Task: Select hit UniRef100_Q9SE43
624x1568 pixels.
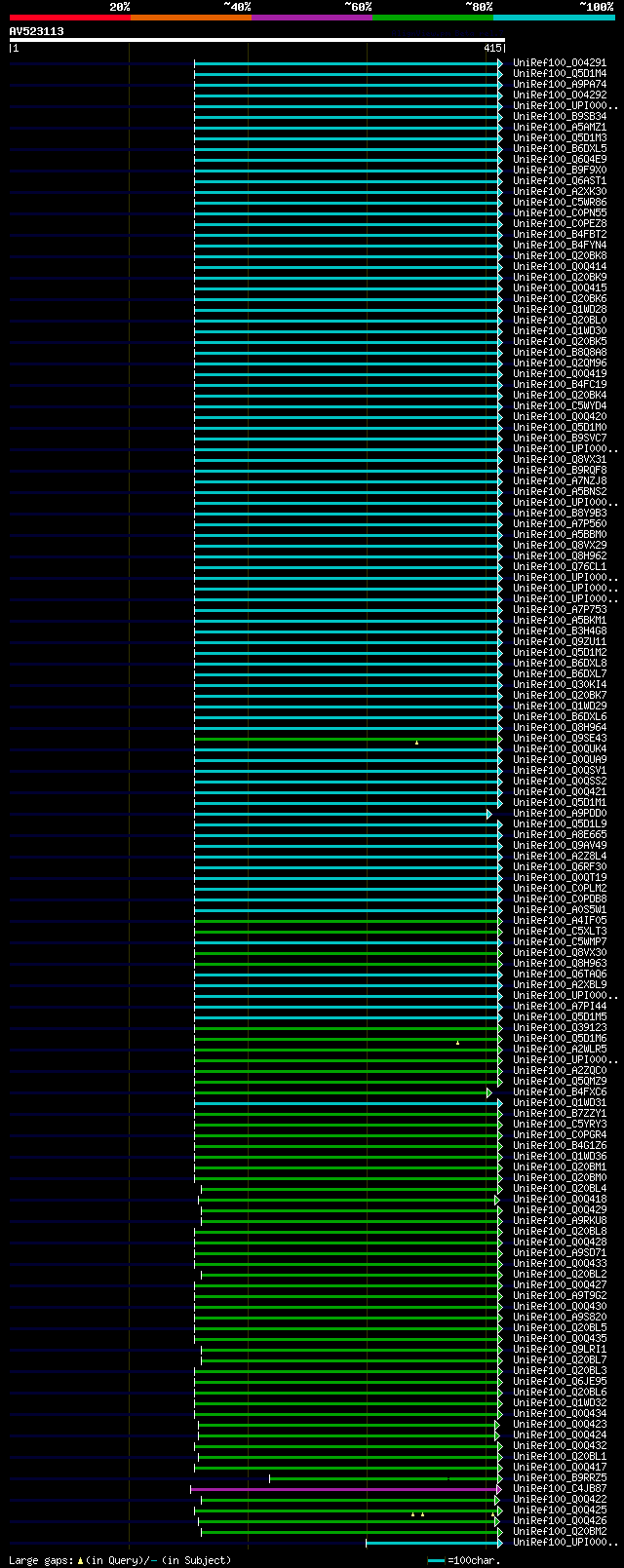Action: click(x=560, y=738)
